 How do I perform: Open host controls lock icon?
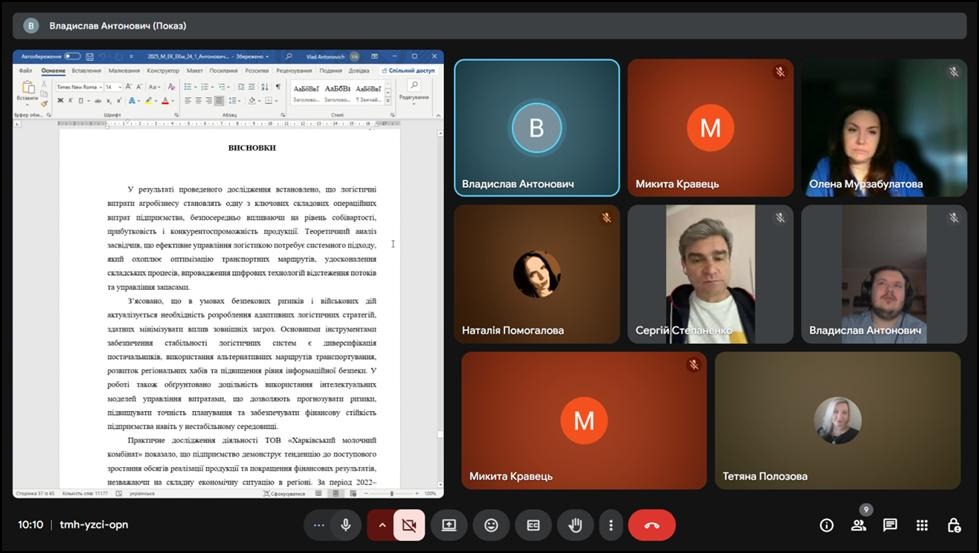[x=954, y=525]
